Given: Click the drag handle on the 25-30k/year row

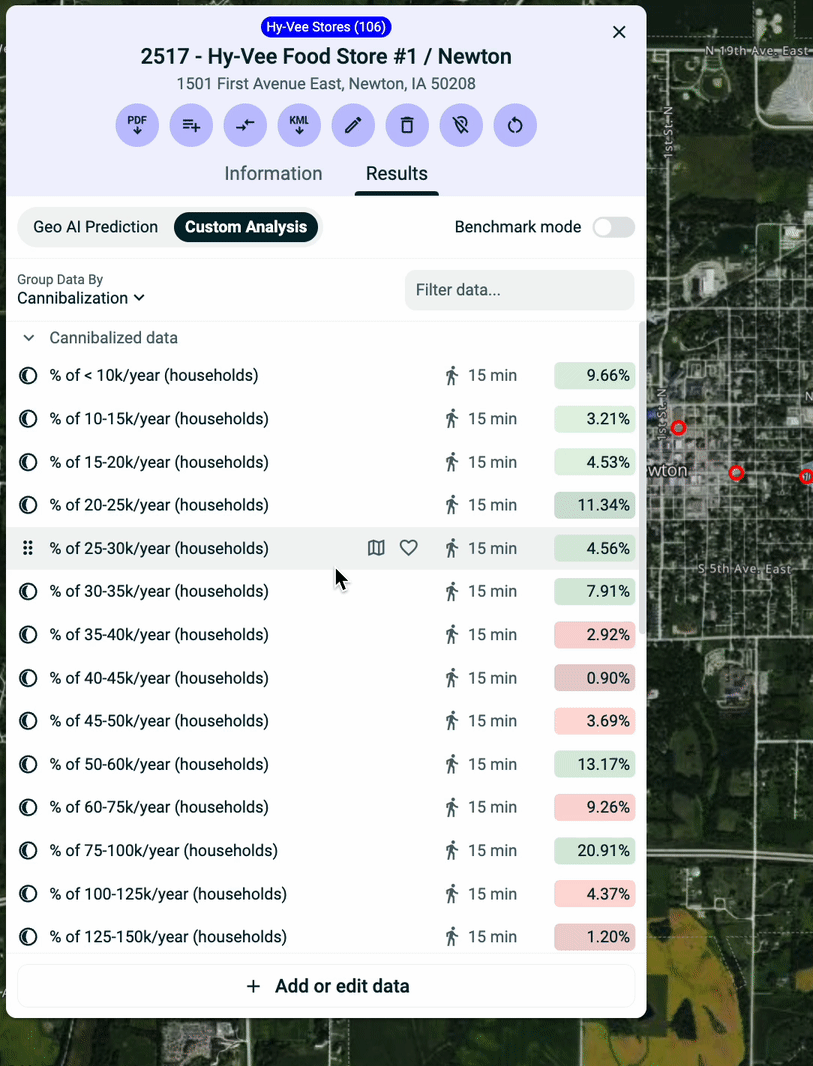Looking at the screenshot, I should (x=28, y=548).
